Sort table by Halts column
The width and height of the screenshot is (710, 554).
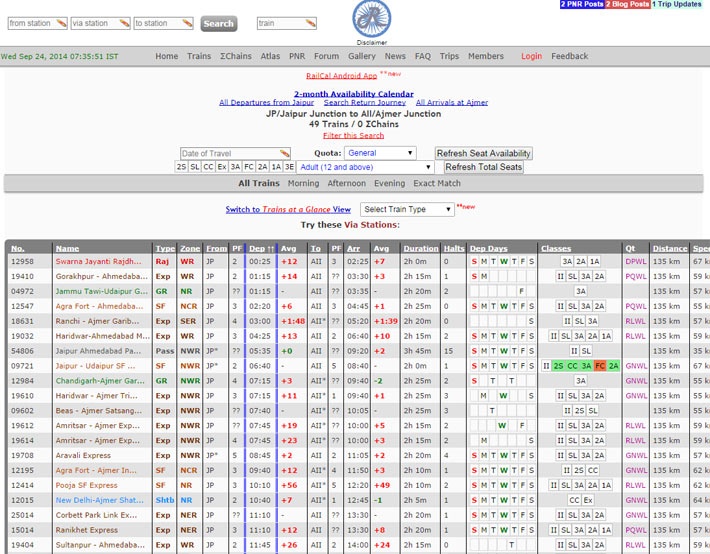454,248
